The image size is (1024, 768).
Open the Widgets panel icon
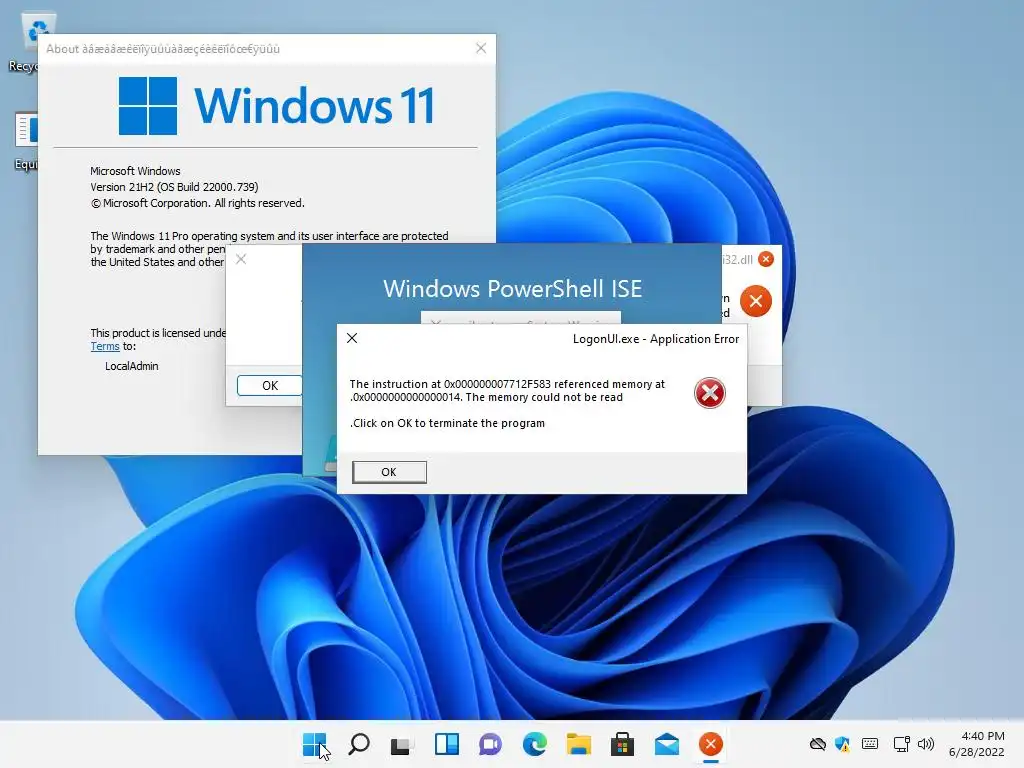coord(447,744)
